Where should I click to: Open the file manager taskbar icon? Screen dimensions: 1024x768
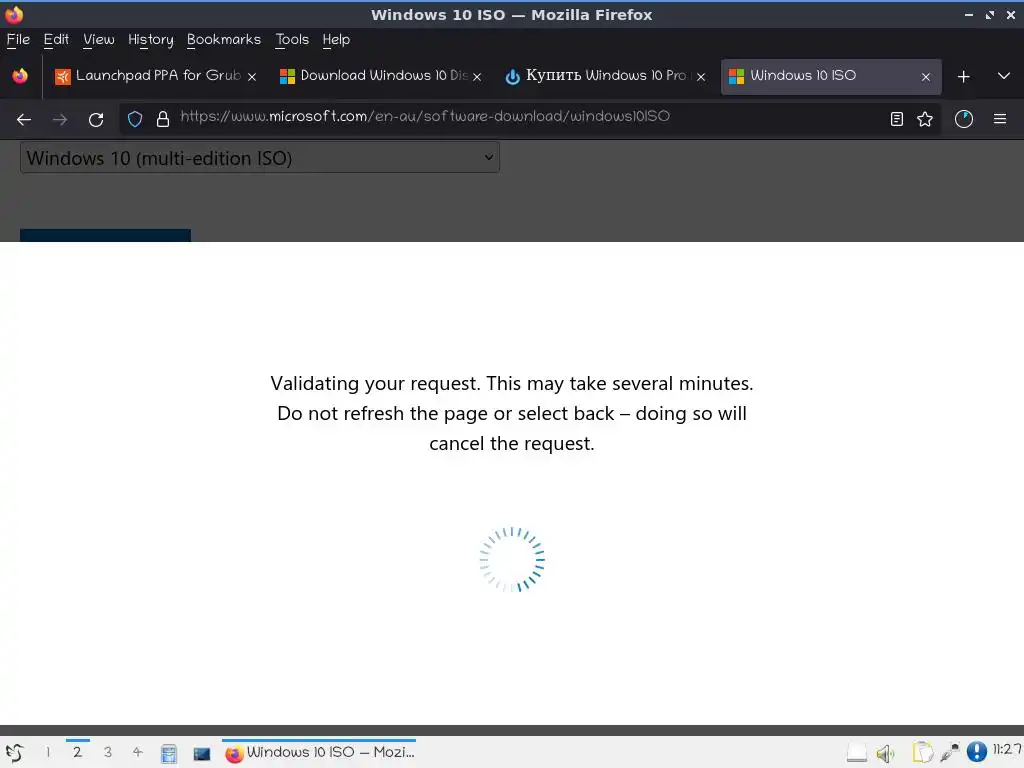point(168,754)
